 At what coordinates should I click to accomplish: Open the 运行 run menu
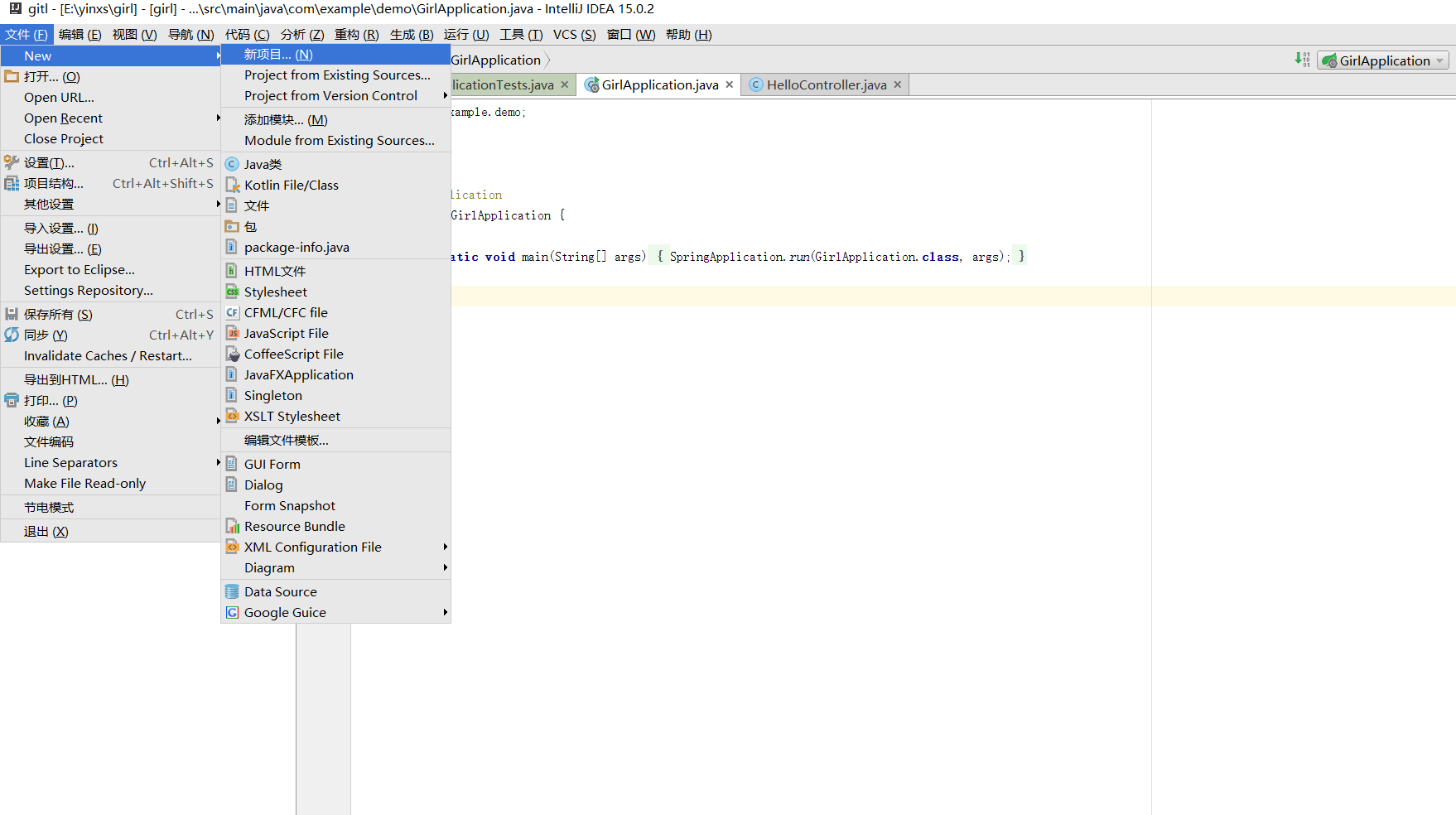pos(465,34)
